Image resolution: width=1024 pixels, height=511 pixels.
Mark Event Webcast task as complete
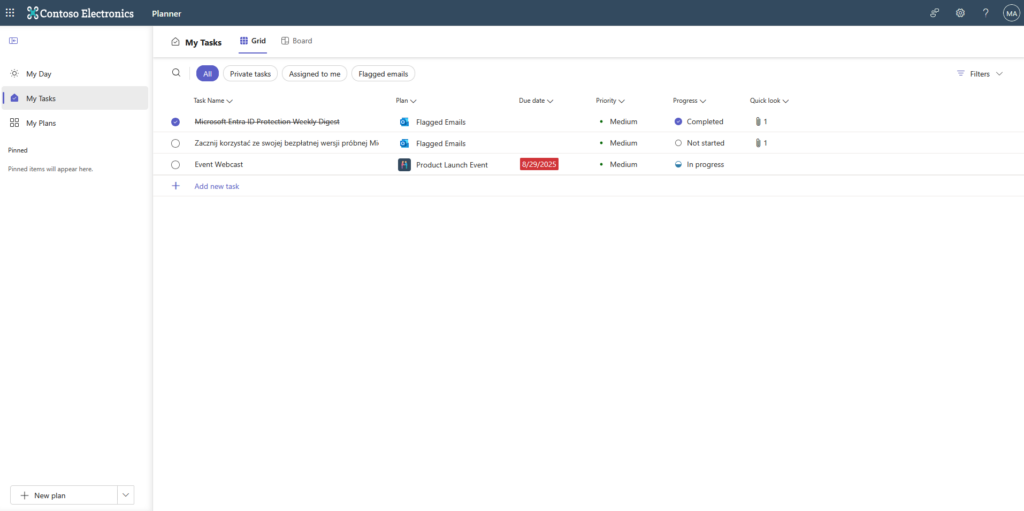tap(176, 165)
